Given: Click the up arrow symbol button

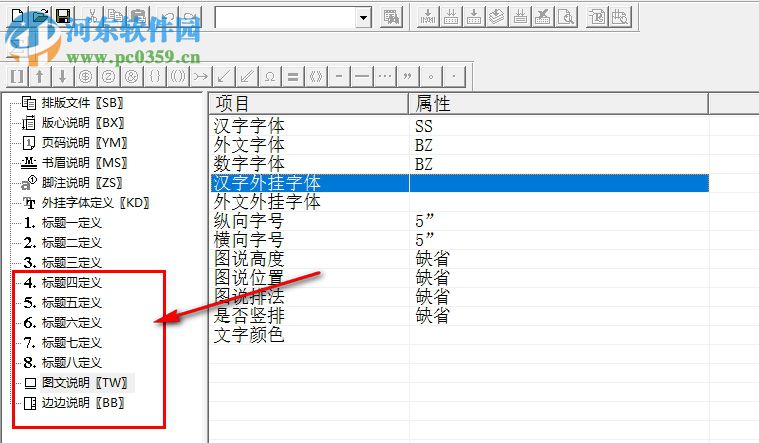Looking at the screenshot, I should pyautogui.click(x=39, y=76).
